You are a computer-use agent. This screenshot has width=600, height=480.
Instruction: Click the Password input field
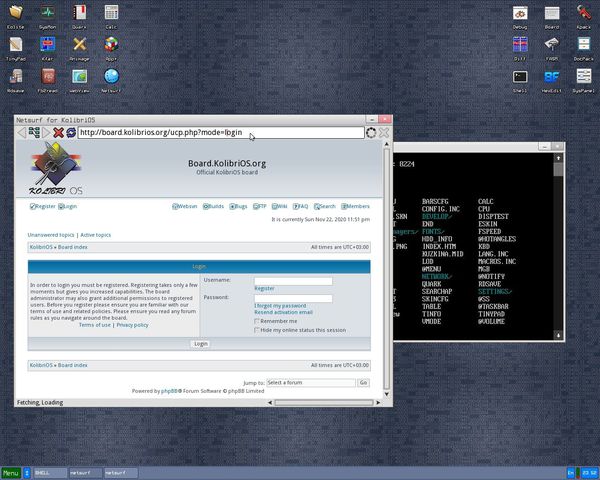click(293, 299)
